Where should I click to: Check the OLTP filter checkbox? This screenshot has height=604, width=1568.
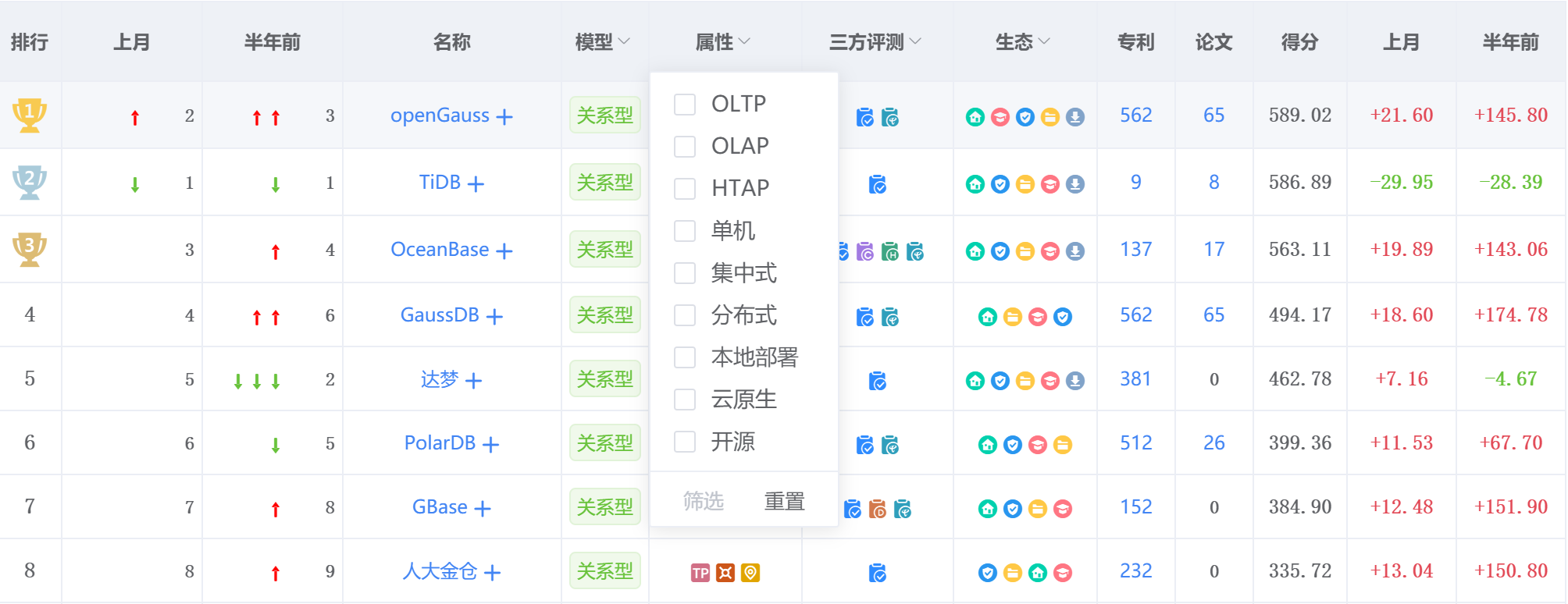click(685, 104)
